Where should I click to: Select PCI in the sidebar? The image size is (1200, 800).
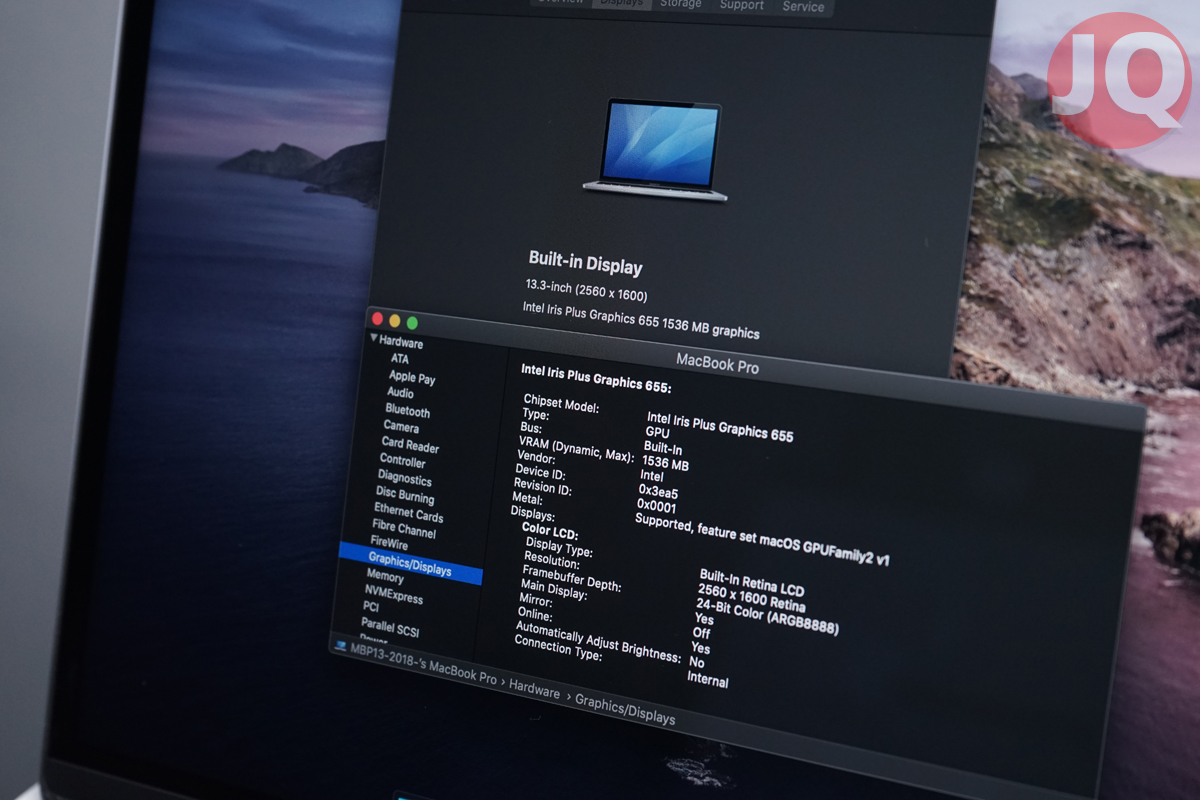coord(371,607)
